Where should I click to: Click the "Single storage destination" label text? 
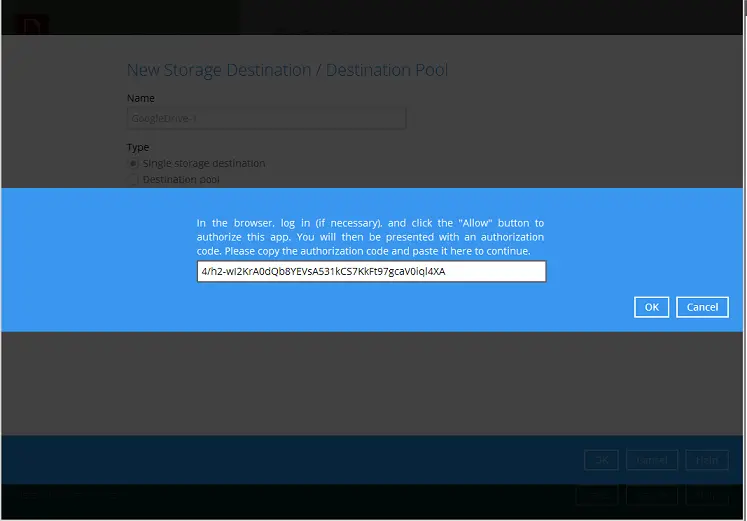coord(204,163)
